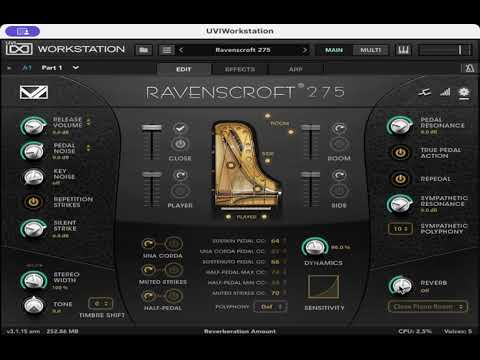Click the Una Corda learn arrow icon
480x360 pixels.
coord(148,244)
